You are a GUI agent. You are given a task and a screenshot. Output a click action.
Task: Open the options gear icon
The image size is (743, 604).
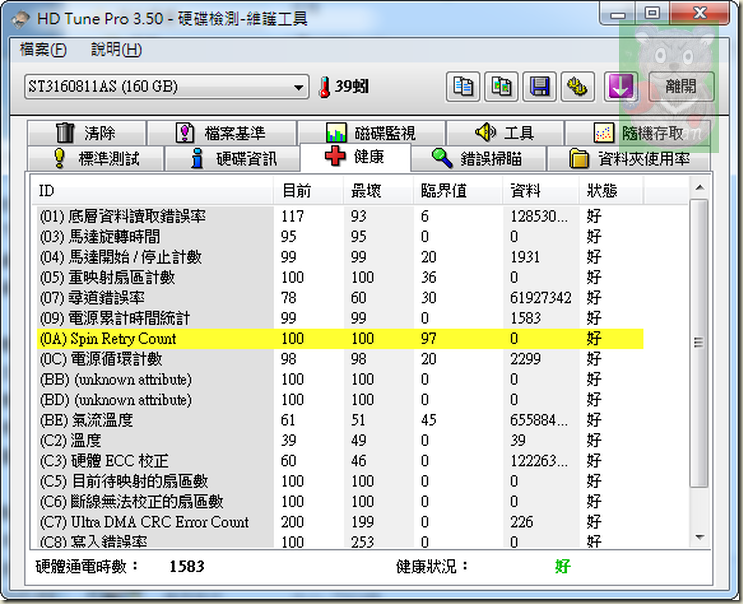click(578, 87)
